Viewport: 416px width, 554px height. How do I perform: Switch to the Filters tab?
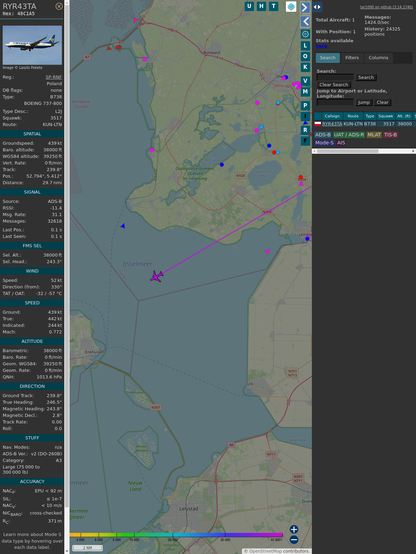(352, 58)
